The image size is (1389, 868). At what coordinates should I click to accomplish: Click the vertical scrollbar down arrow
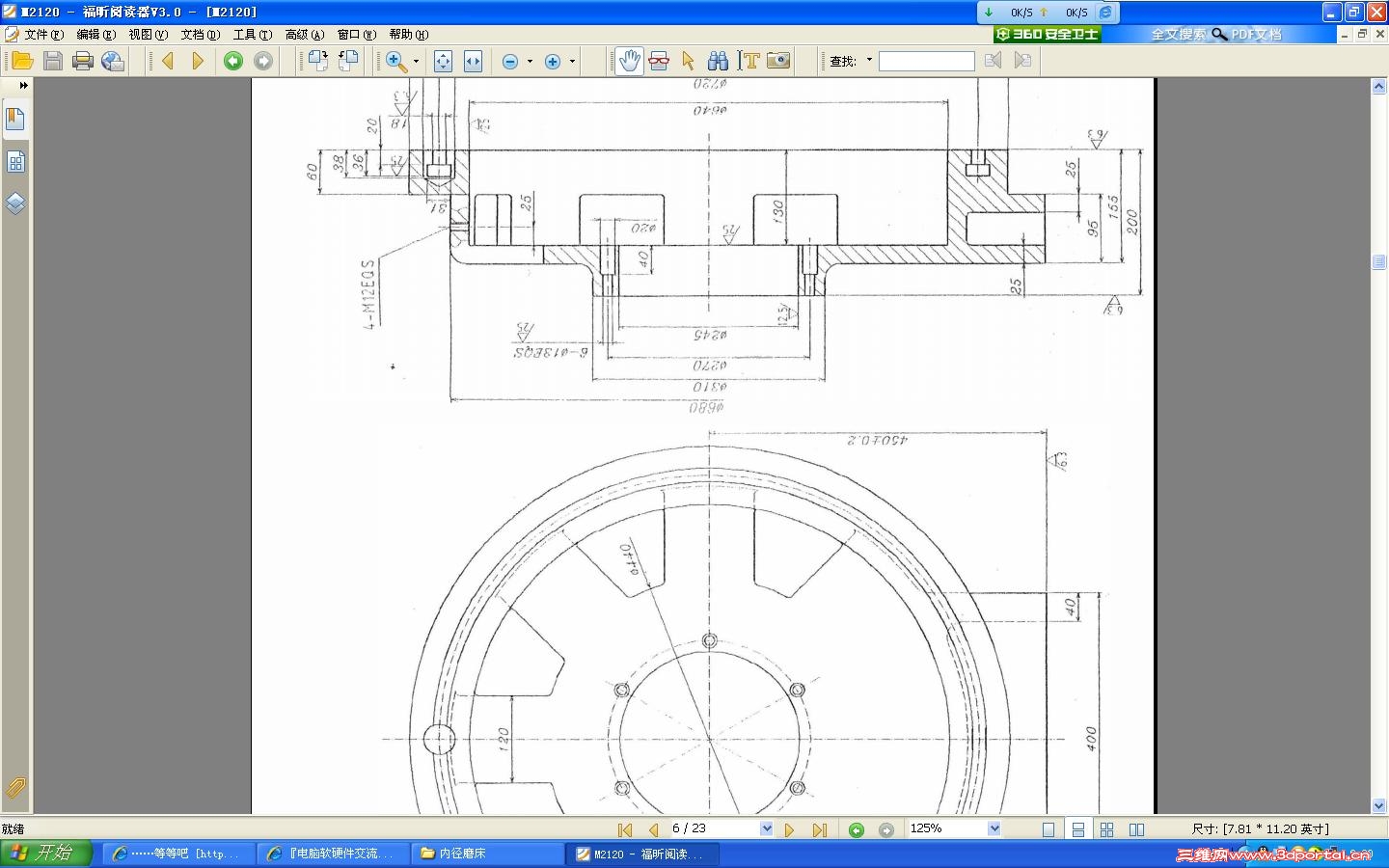click(x=1378, y=805)
